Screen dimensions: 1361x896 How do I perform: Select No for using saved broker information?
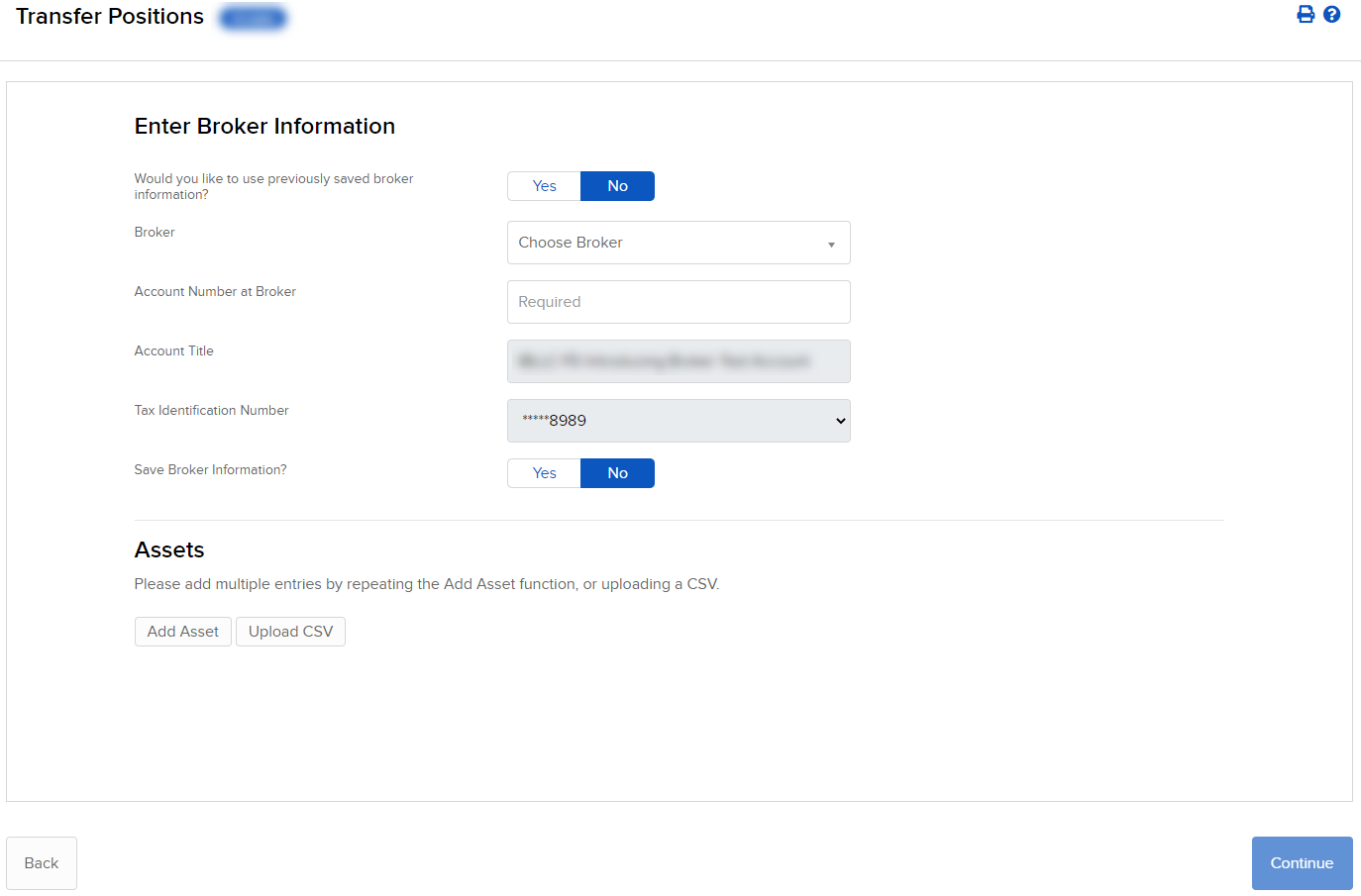pyautogui.click(x=617, y=186)
